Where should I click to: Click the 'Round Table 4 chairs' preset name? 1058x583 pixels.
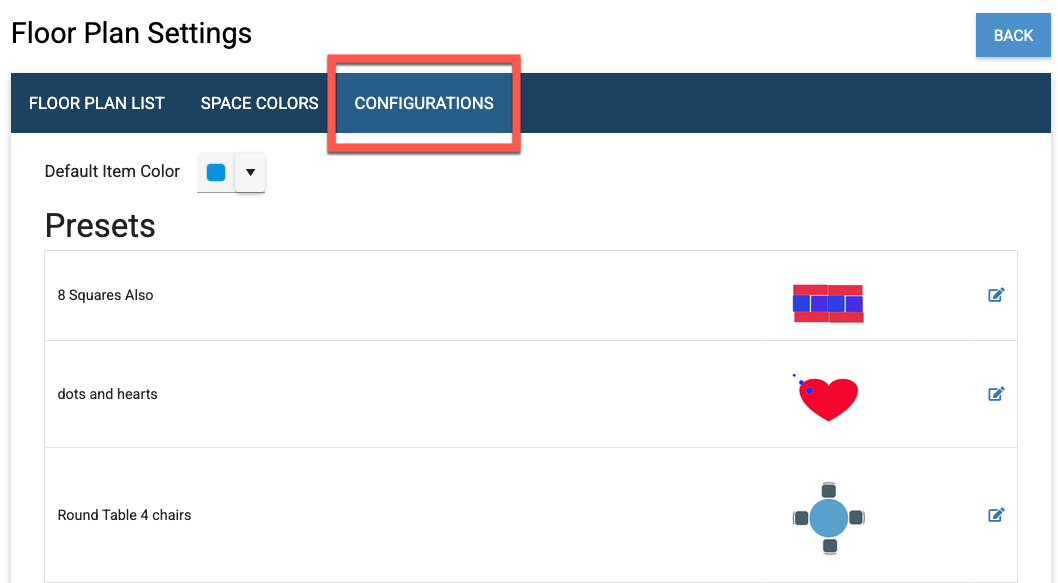point(124,515)
